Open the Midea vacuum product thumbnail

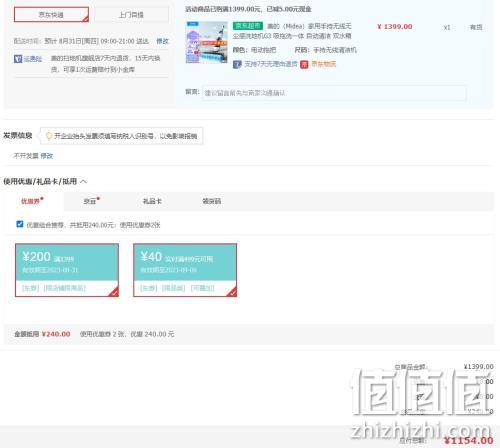point(207,42)
